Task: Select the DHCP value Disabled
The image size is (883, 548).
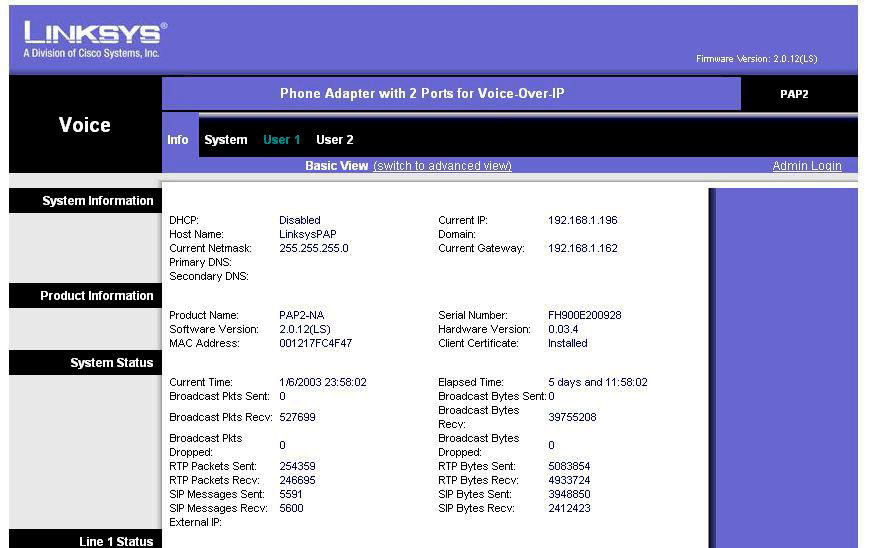Action: click(x=300, y=220)
